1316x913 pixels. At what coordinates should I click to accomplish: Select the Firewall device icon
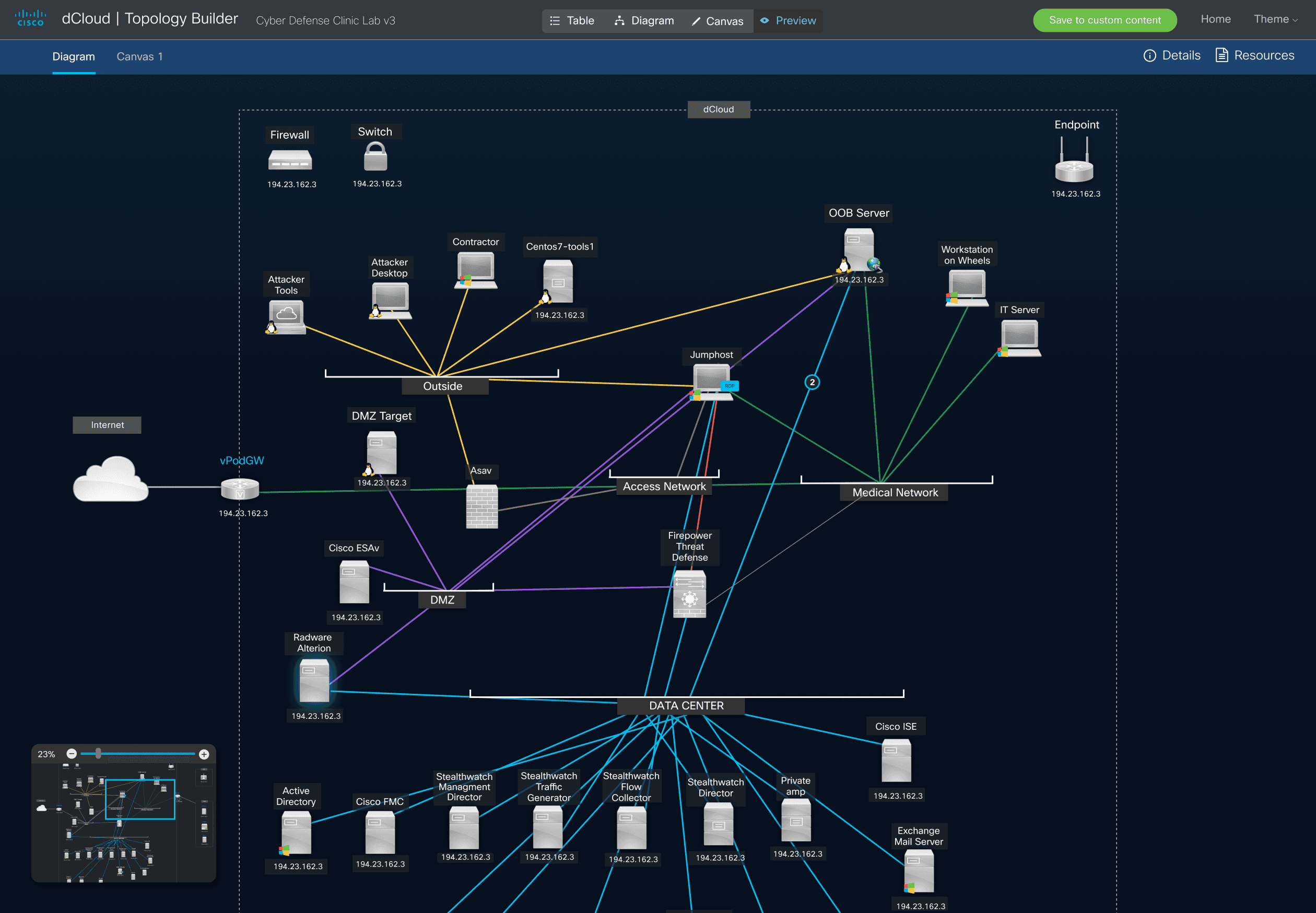coord(290,160)
